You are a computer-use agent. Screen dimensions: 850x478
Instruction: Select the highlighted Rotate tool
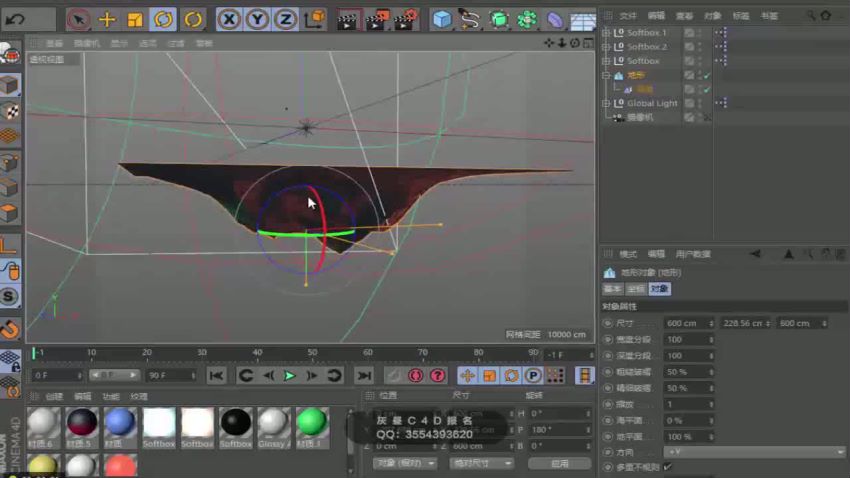pyautogui.click(x=163, y=20)
